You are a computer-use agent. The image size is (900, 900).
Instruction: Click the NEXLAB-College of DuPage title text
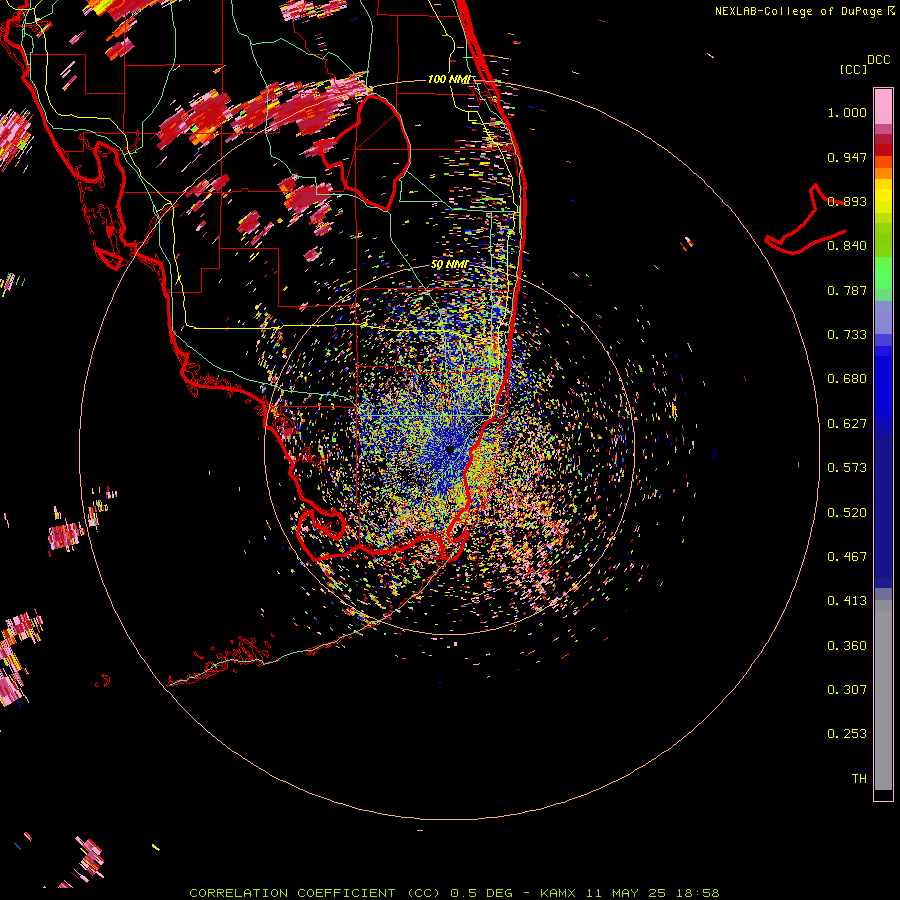798,11
